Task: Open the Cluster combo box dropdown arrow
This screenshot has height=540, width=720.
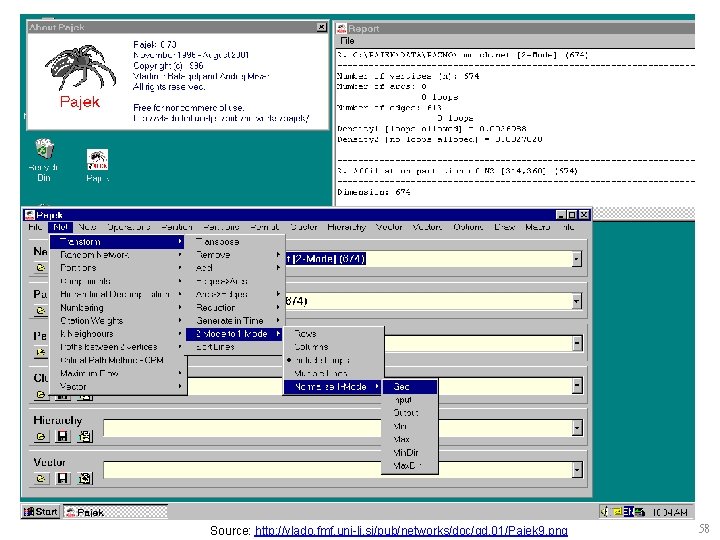Action: coord(577,385)
